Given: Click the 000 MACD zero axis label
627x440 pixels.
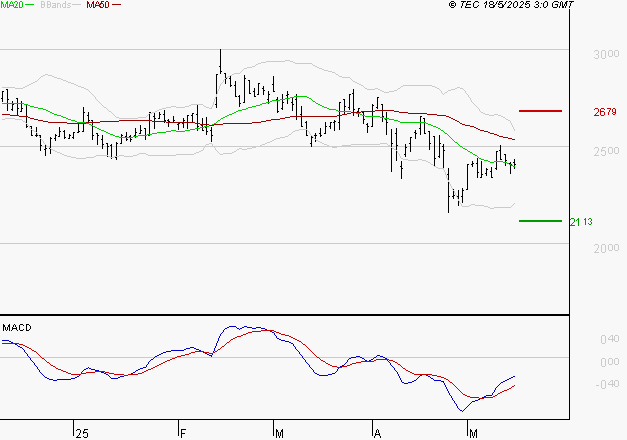Looking at the screenshot, I should click(x=608, y=361).
